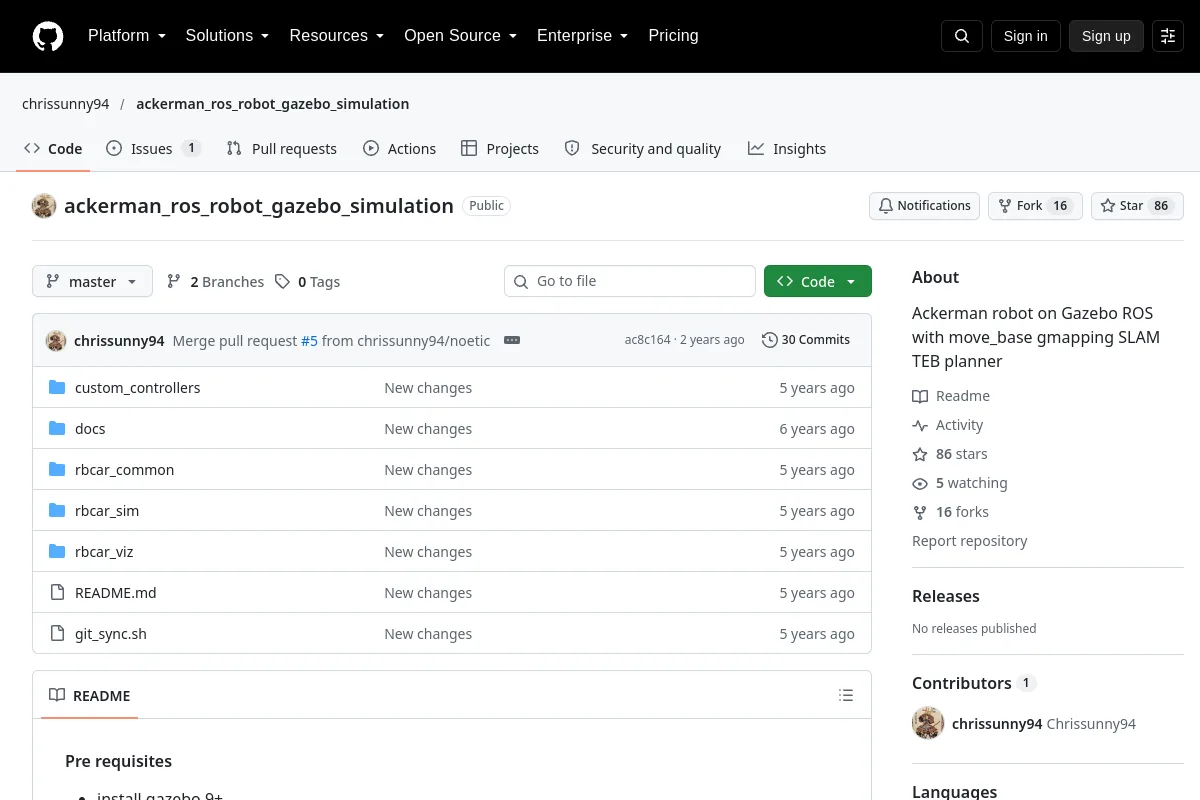Viewport: 1200px width, 800px height.
Task: Open the Security and quality tab
Action: point(643,148)
